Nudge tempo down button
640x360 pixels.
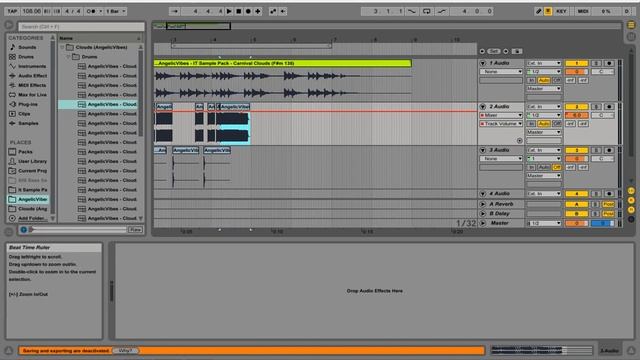pyautogui.click(x=47, y=11)
